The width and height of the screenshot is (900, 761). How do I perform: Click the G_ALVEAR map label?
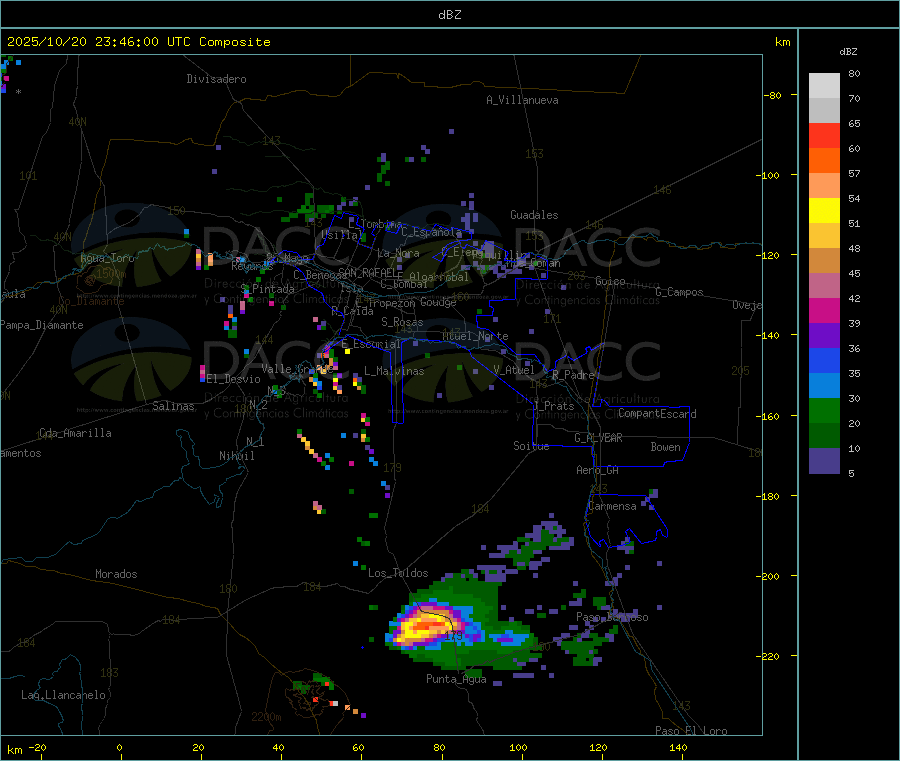point(598,437)
